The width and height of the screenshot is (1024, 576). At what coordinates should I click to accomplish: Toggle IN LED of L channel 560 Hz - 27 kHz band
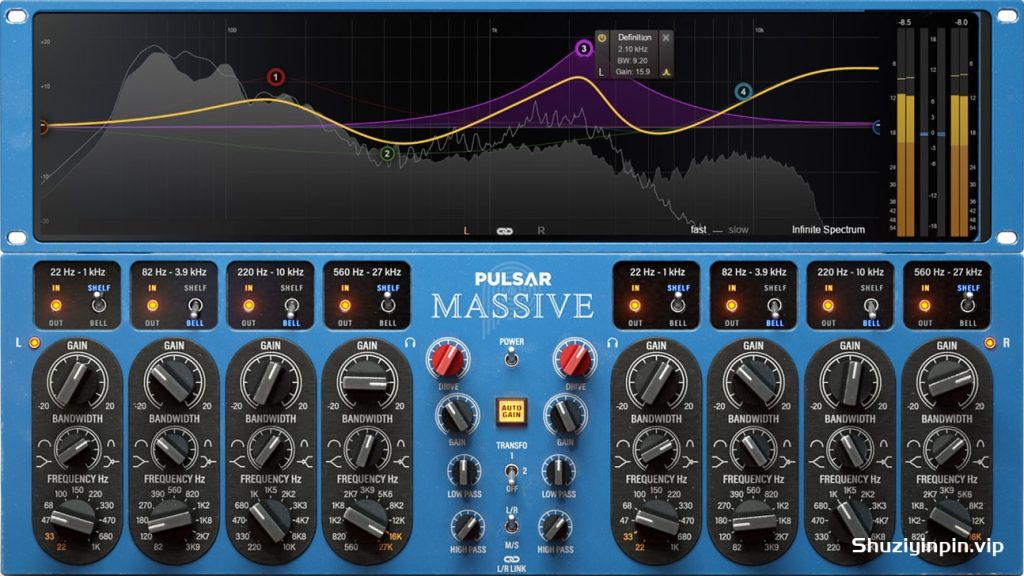(345, 305)
